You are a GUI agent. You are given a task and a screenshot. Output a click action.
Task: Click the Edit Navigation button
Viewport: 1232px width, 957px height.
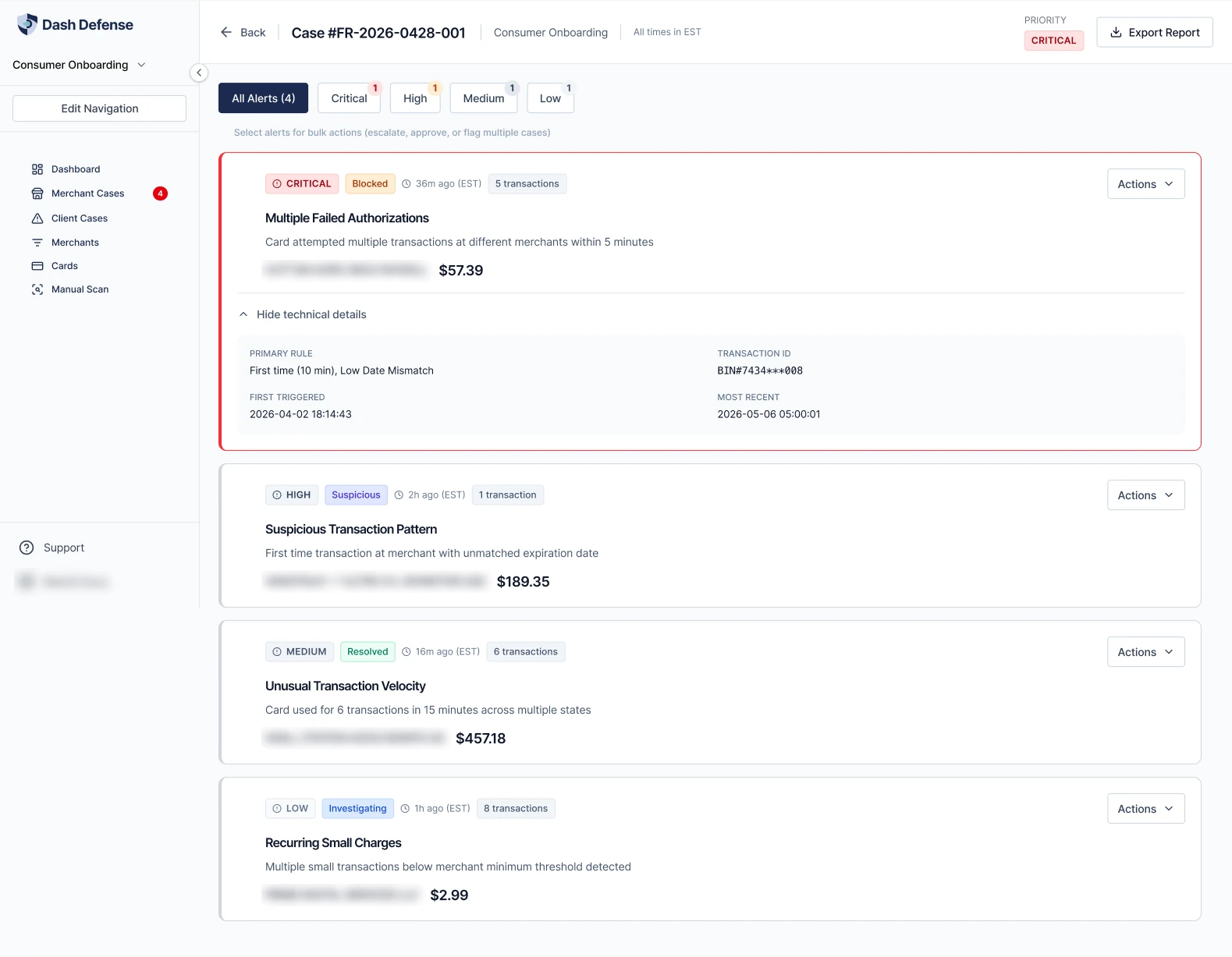(99, 108)
